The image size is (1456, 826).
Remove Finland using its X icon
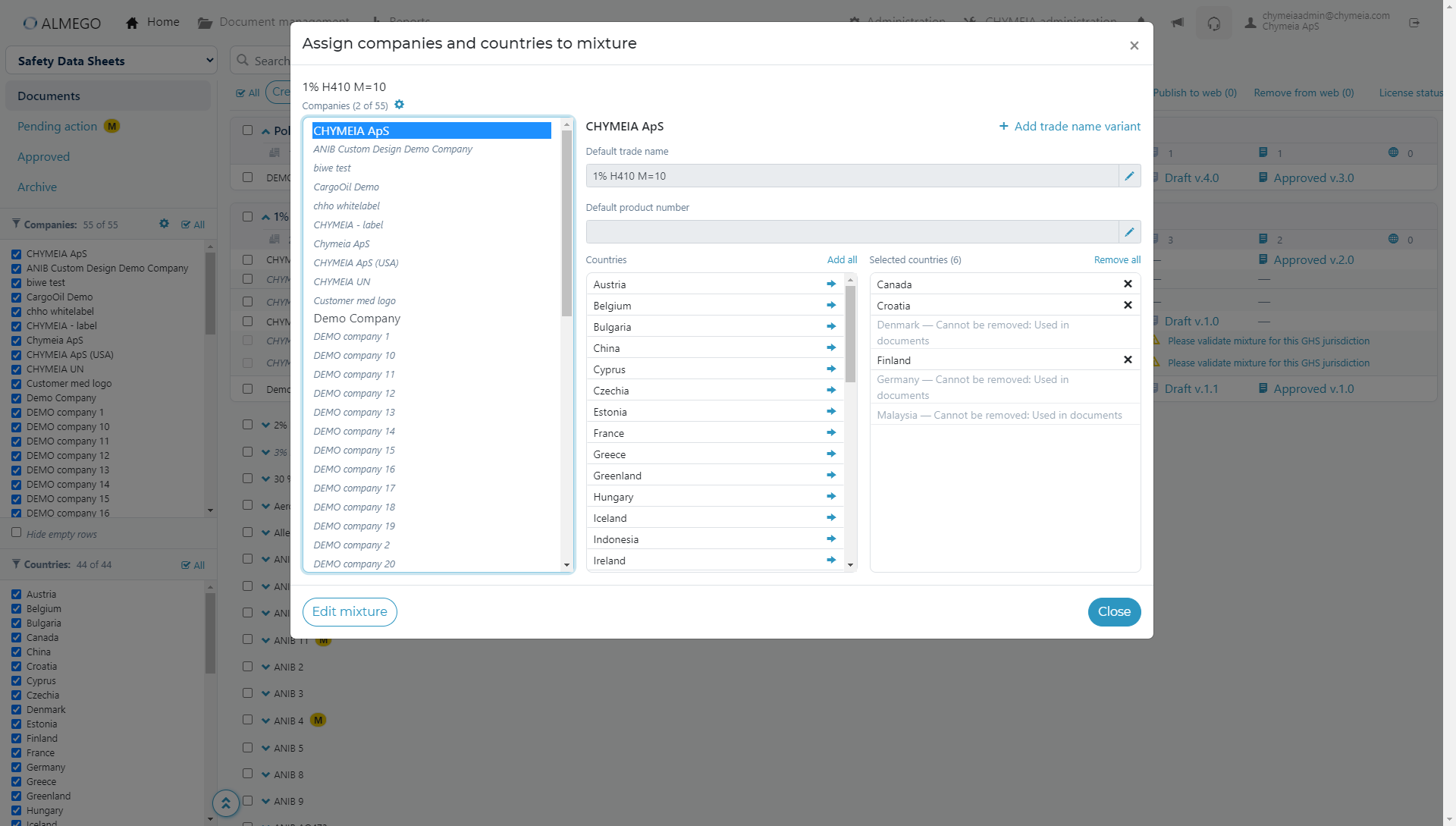coord(1128,360)
